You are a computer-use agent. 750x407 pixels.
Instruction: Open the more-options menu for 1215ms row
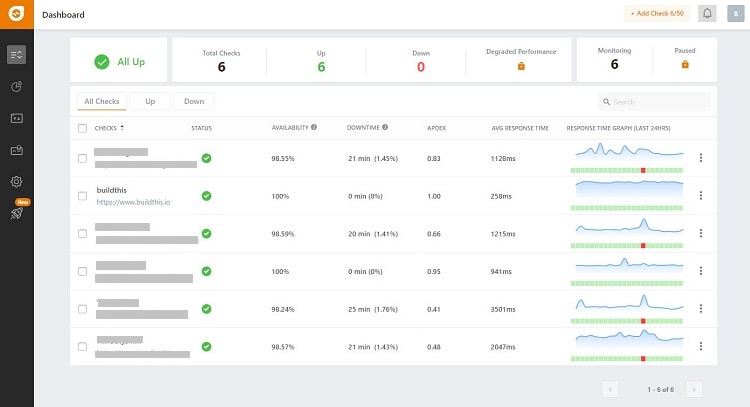pyautogui.click(x=701, y=233)
